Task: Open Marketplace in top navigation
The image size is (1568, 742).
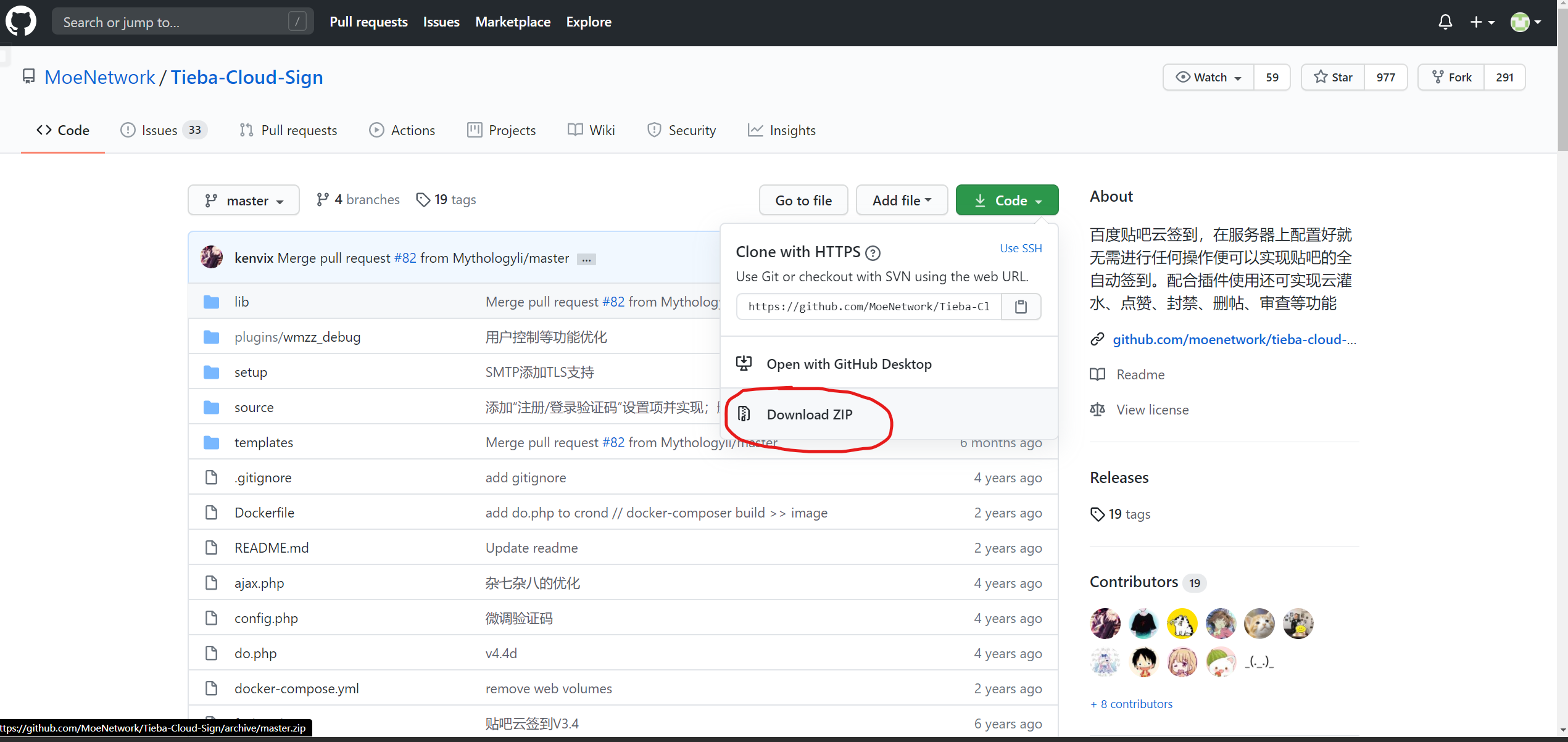Action: coord(513,22)
